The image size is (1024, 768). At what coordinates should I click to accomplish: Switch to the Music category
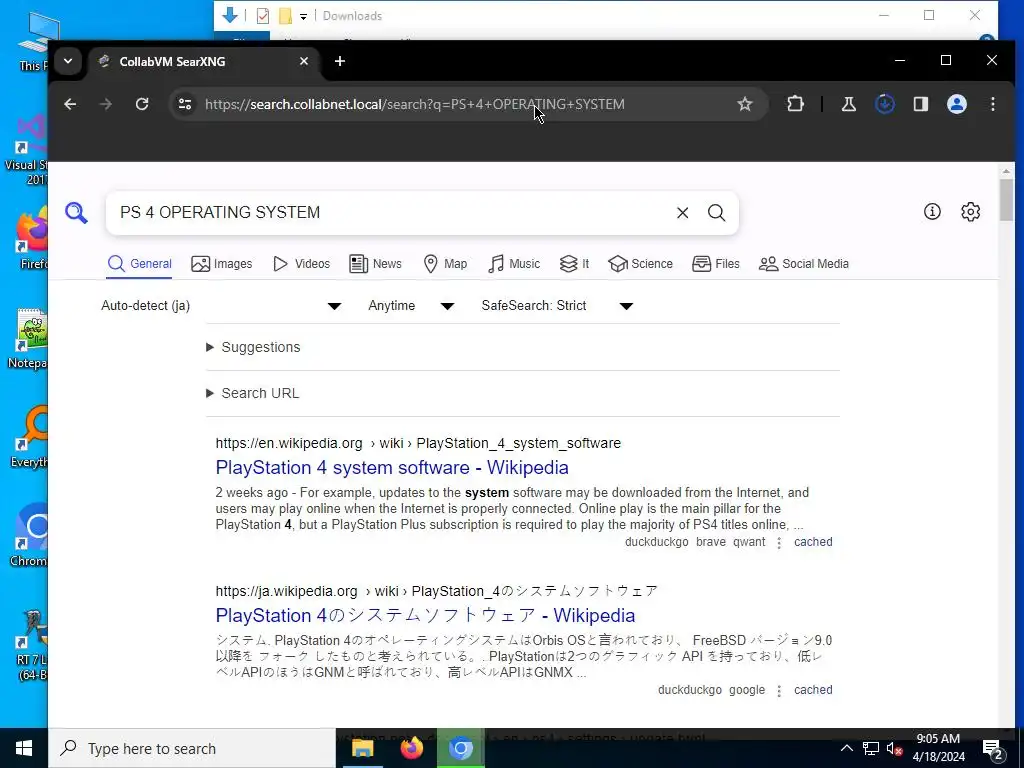coord(514,264)
